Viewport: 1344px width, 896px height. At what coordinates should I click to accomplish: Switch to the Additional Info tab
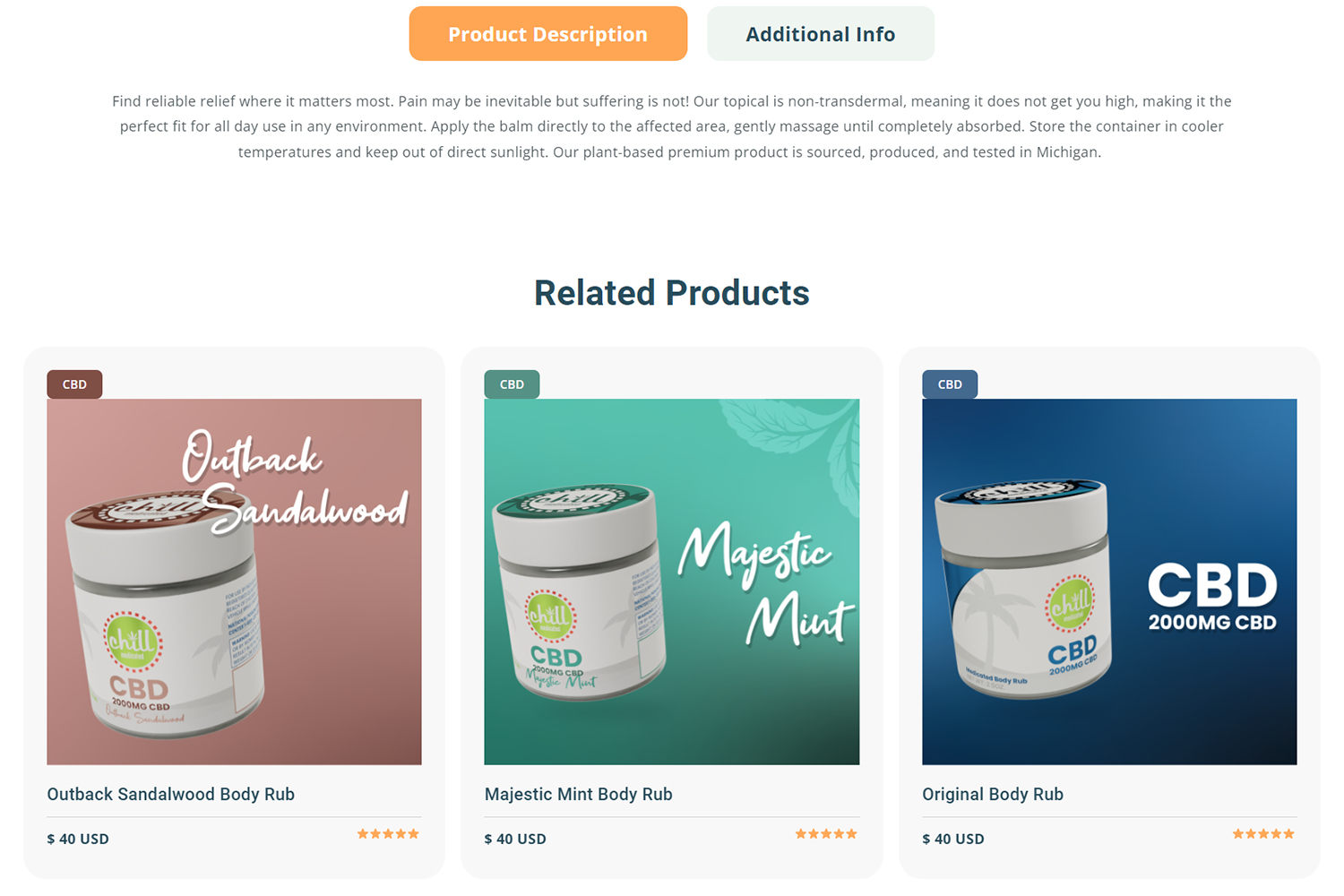(x=821, y=34)
